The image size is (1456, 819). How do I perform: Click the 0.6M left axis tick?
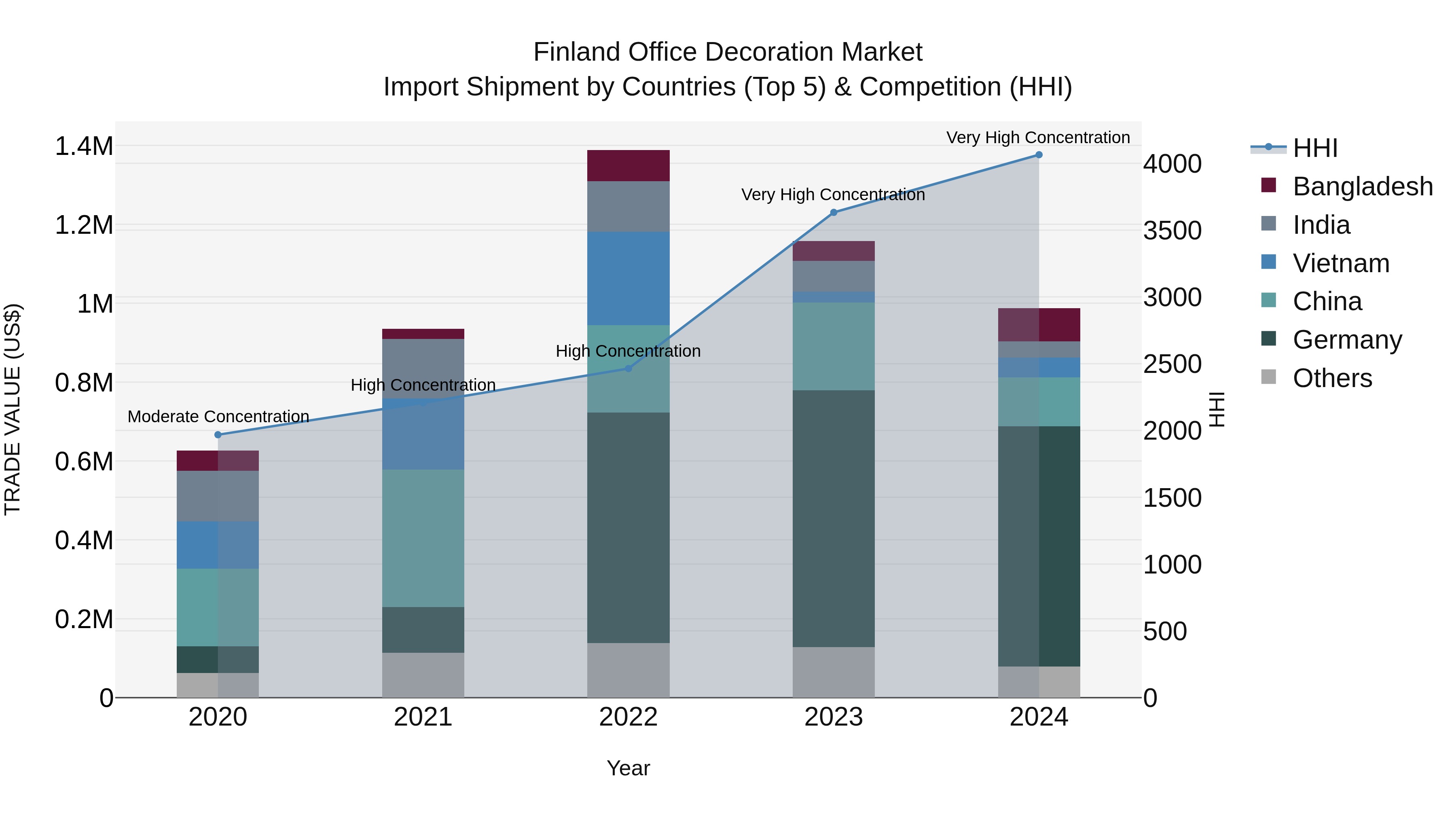coord(84,462)
